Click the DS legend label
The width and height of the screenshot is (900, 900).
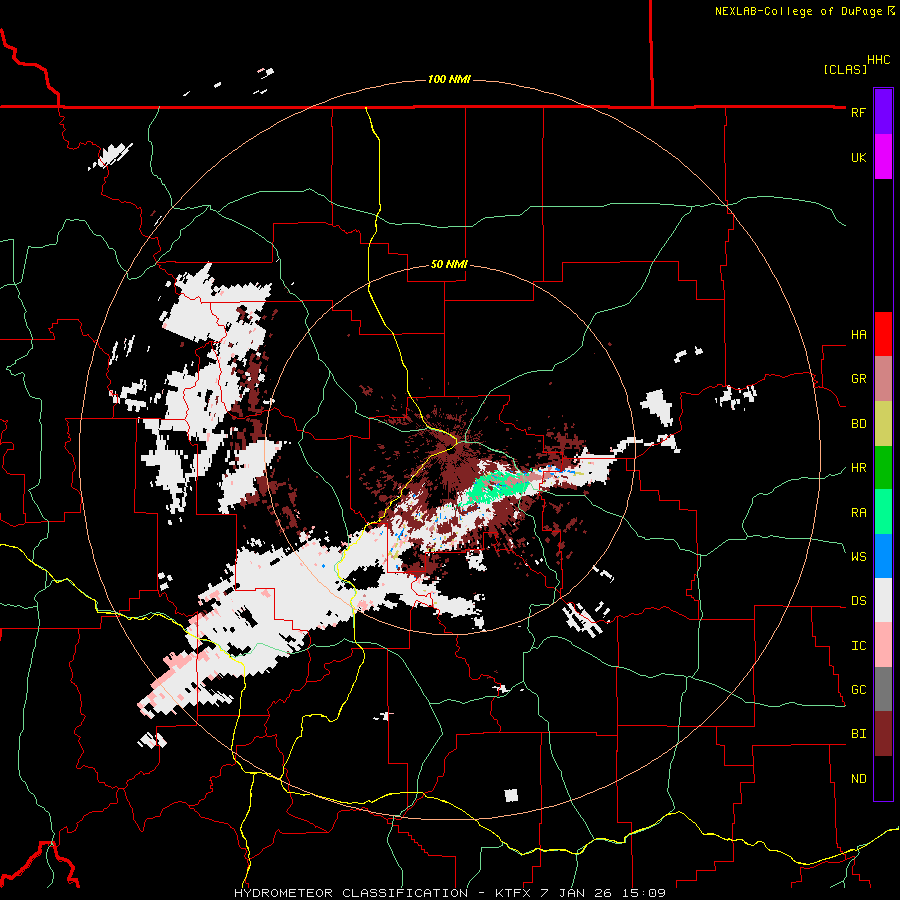click(858, 601)
